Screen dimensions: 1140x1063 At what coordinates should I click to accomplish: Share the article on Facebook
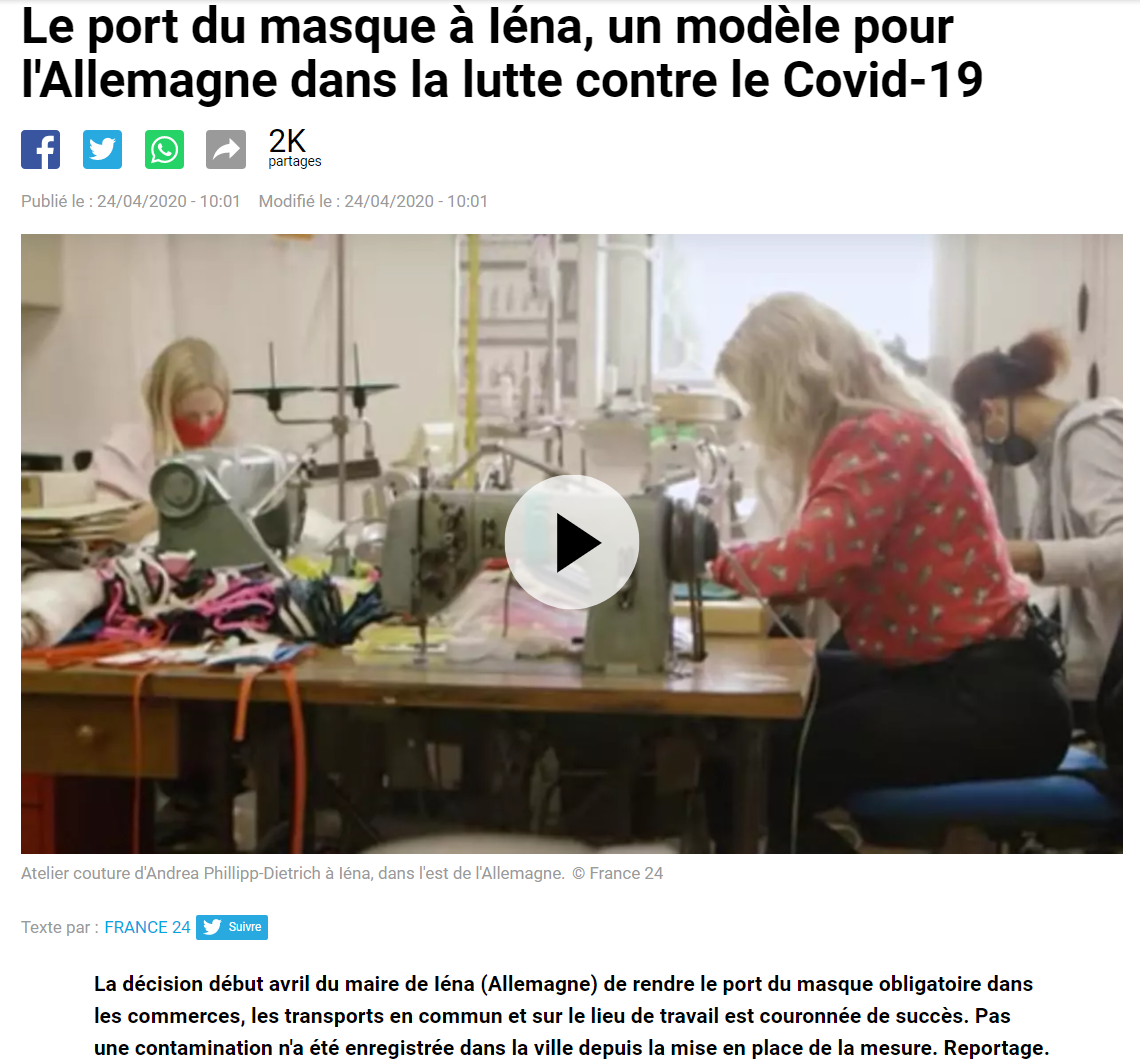tap(41, 150)
